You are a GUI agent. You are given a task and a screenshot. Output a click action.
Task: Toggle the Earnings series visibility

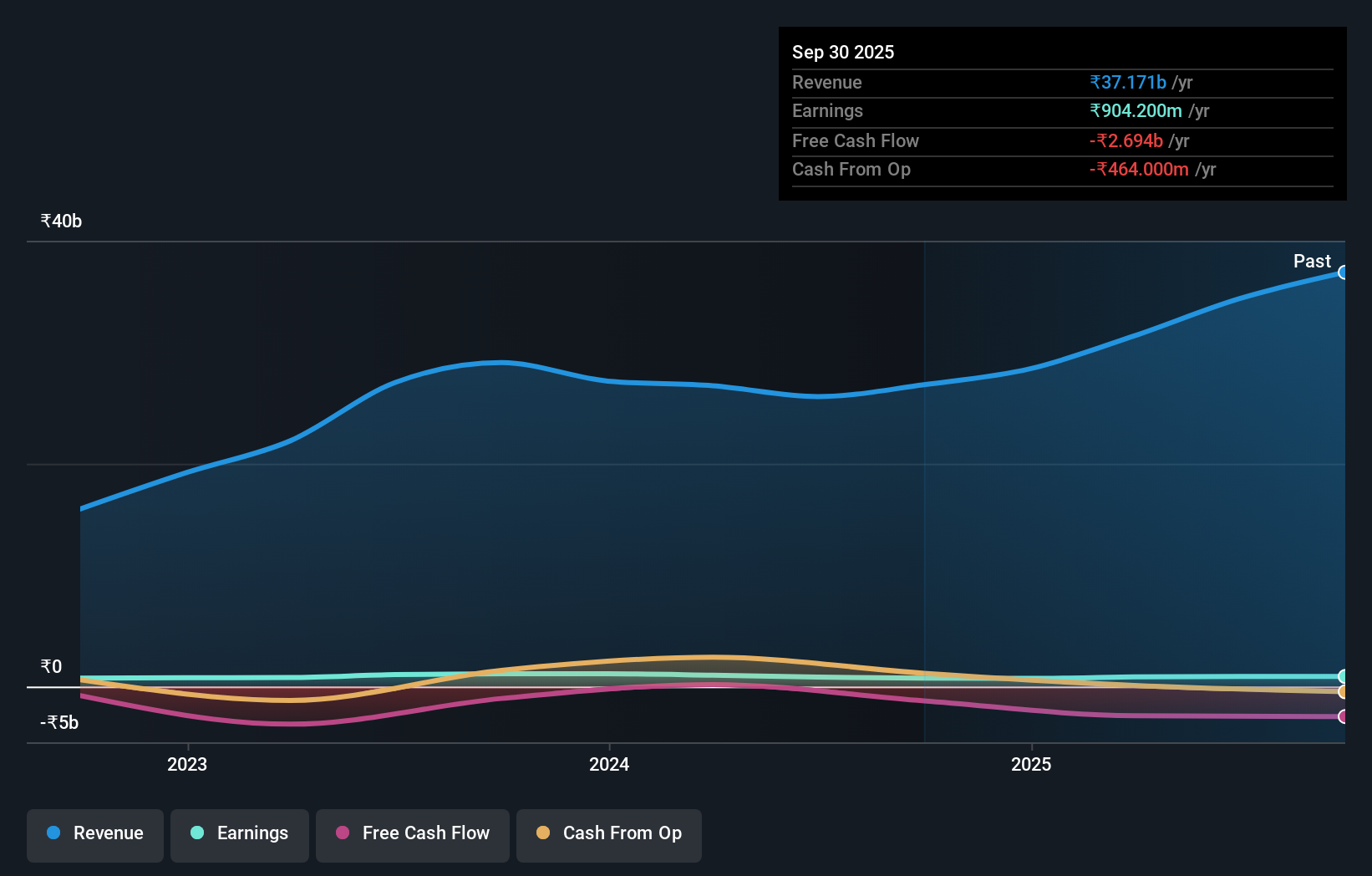239,834
